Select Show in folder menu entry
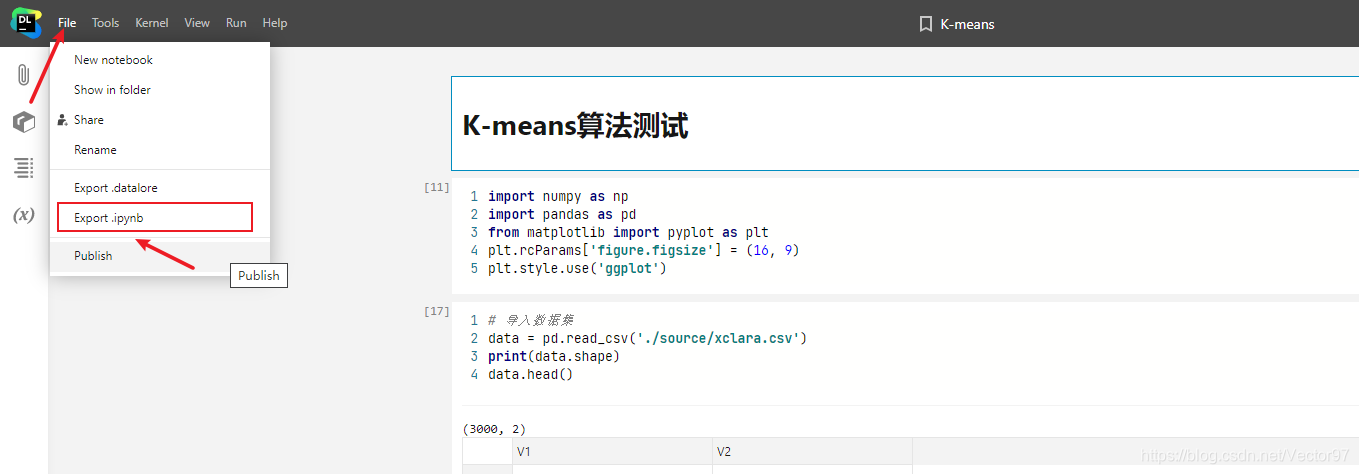 [x=160, y=90]
